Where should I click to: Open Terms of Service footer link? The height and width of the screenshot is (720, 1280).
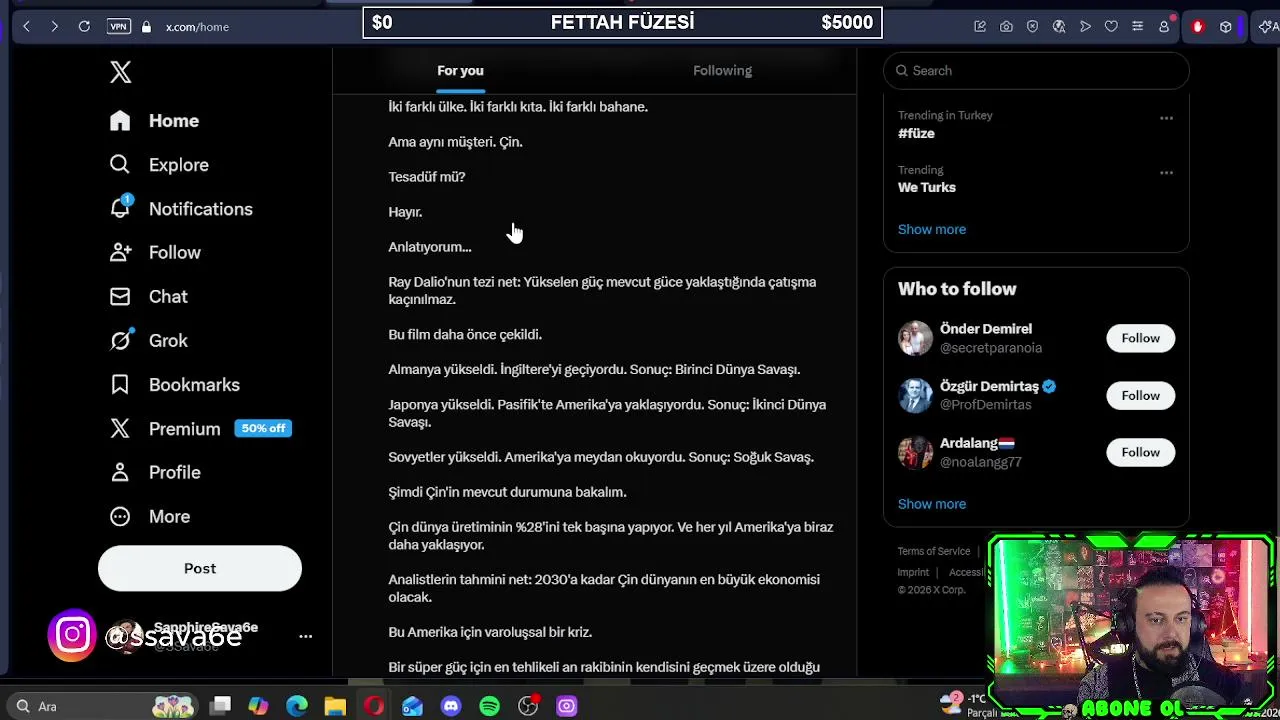click(933, 551)
